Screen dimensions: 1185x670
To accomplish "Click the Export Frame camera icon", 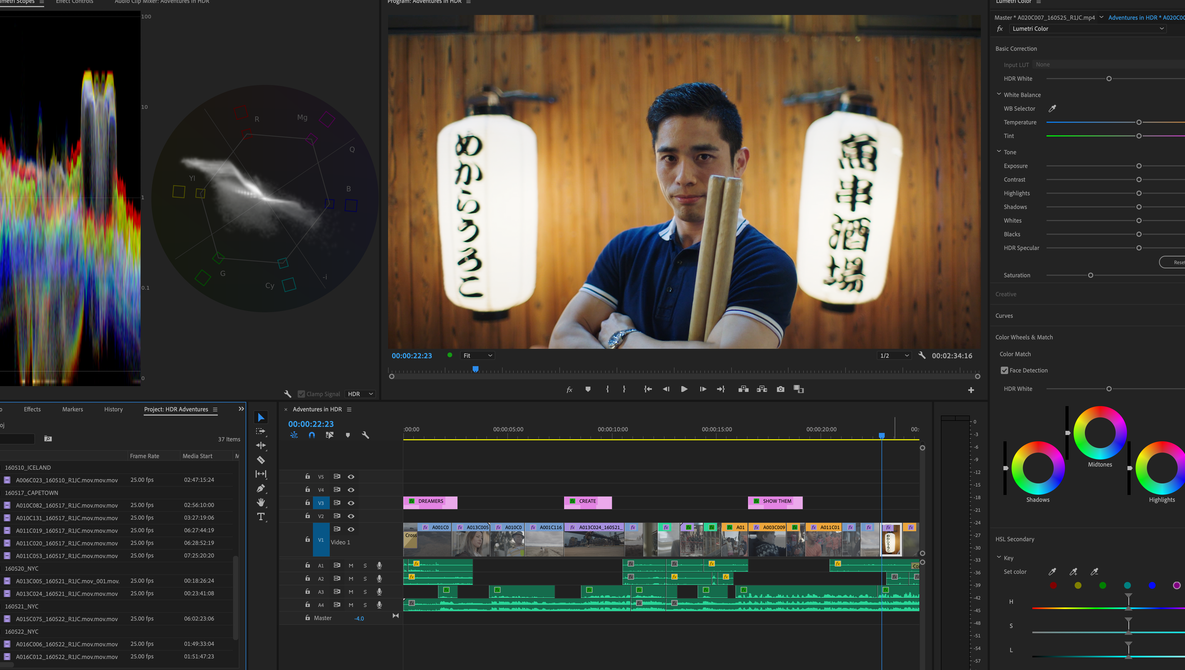I will [x=780, y=389].
